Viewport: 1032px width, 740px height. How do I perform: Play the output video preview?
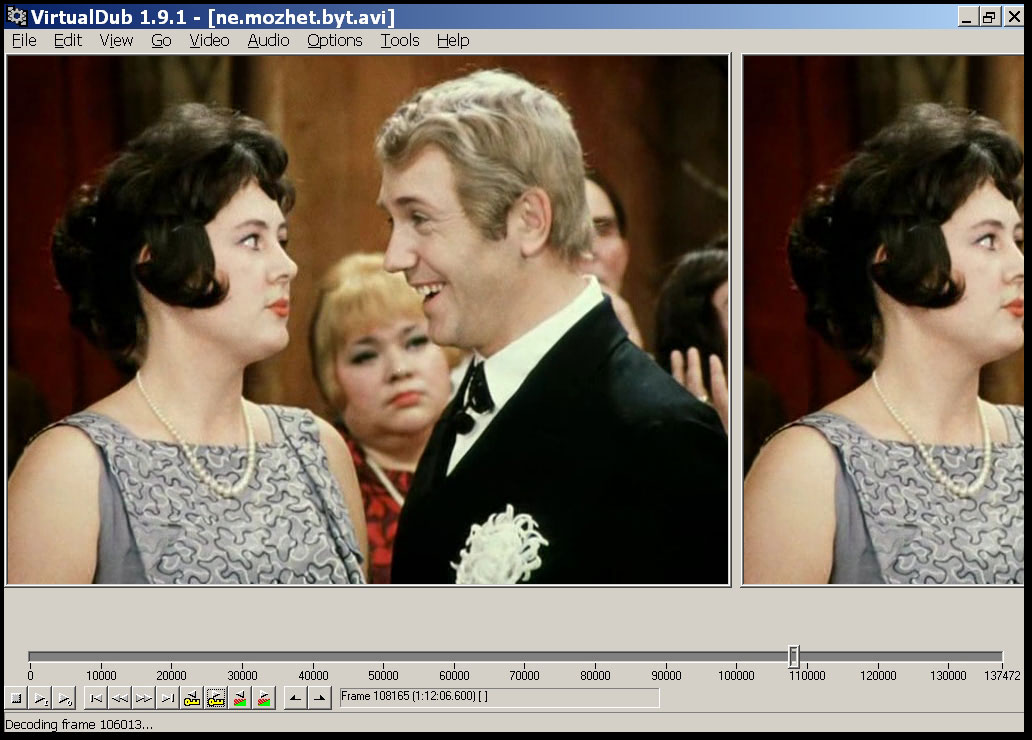(64, 698)
